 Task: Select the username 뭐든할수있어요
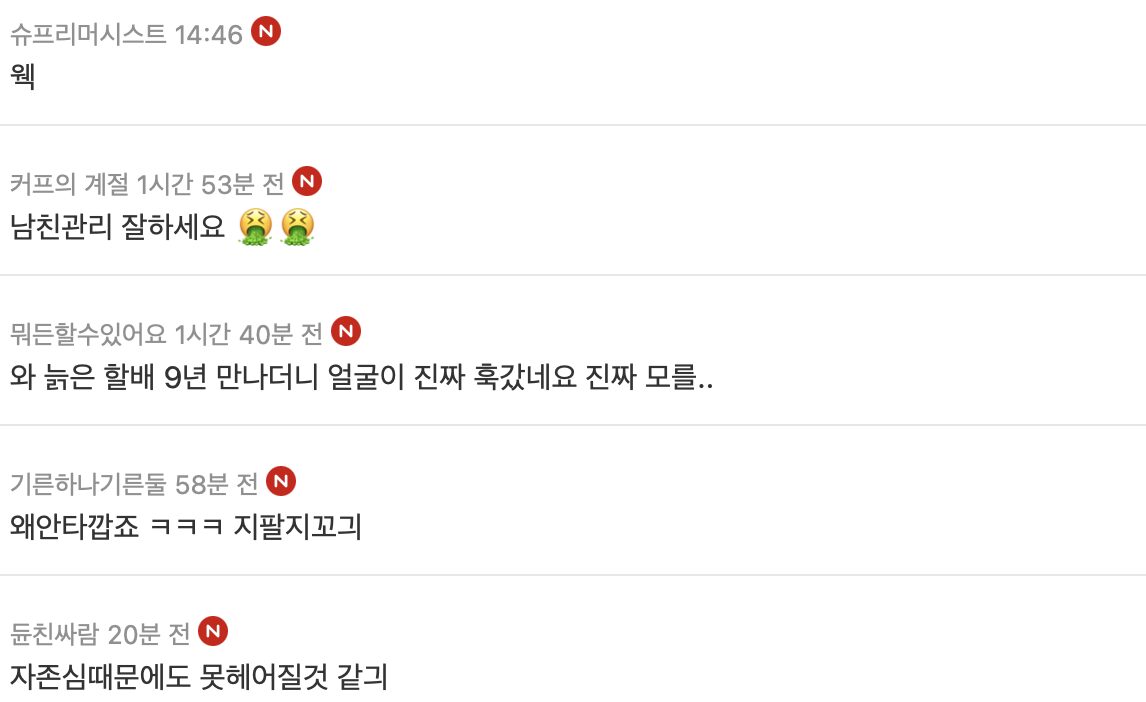pos(88,333)
